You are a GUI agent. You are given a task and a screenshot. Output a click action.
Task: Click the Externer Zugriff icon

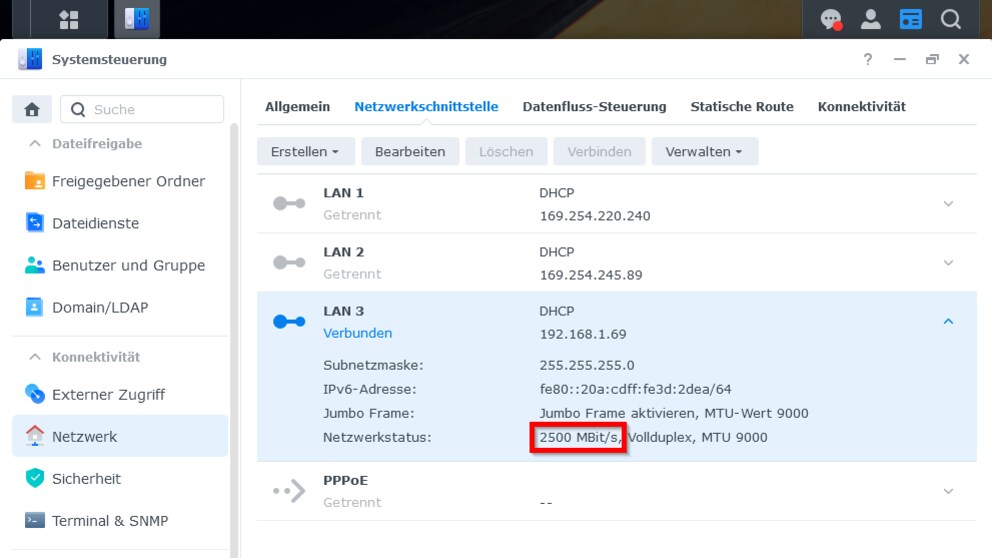tap(34, 394)
